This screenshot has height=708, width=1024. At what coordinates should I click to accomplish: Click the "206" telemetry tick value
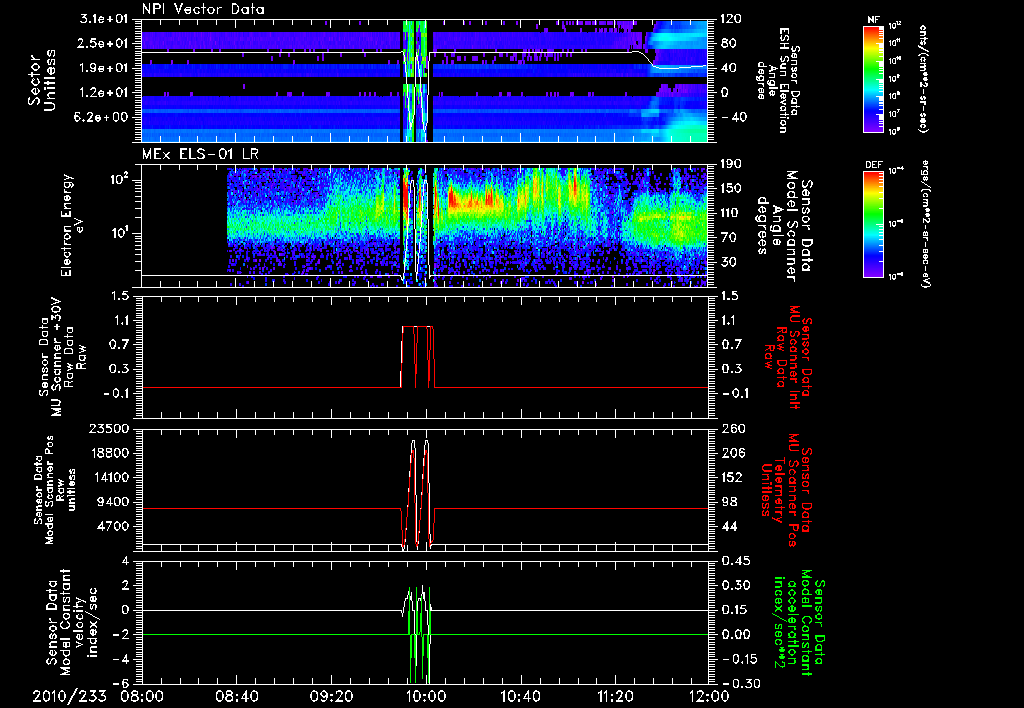(x=731, y=453)
